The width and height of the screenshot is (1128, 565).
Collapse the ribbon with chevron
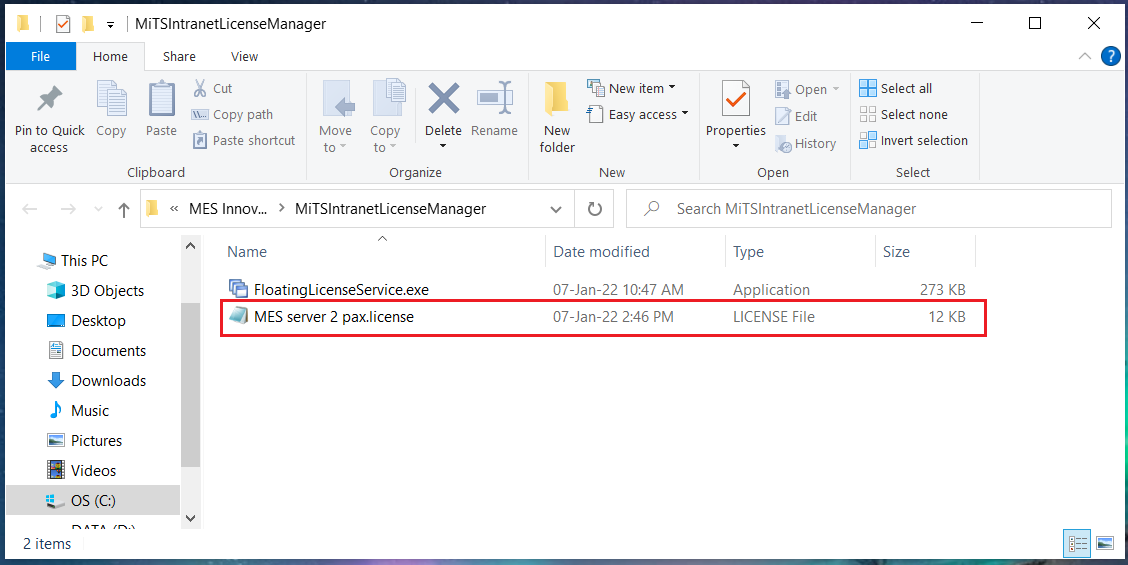1084,57
